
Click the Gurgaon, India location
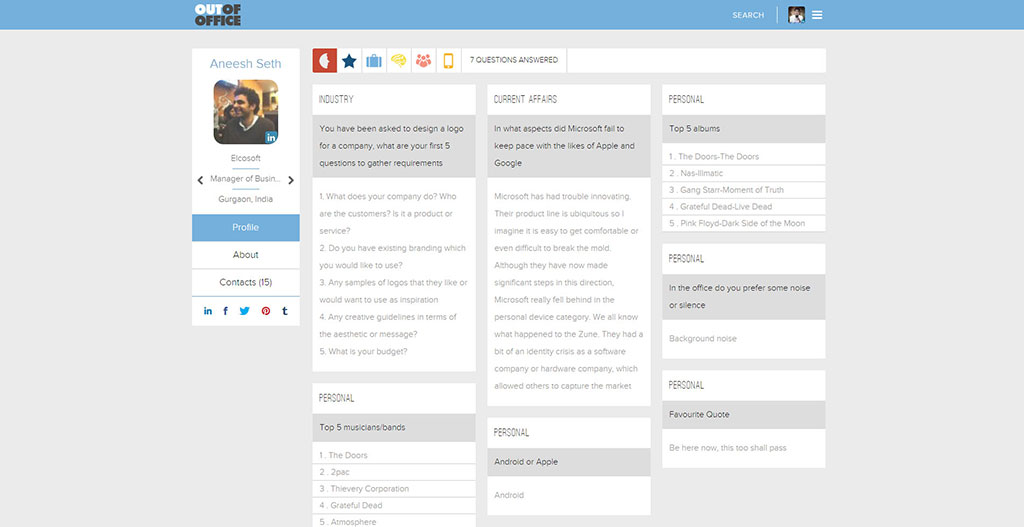(246, 199)
